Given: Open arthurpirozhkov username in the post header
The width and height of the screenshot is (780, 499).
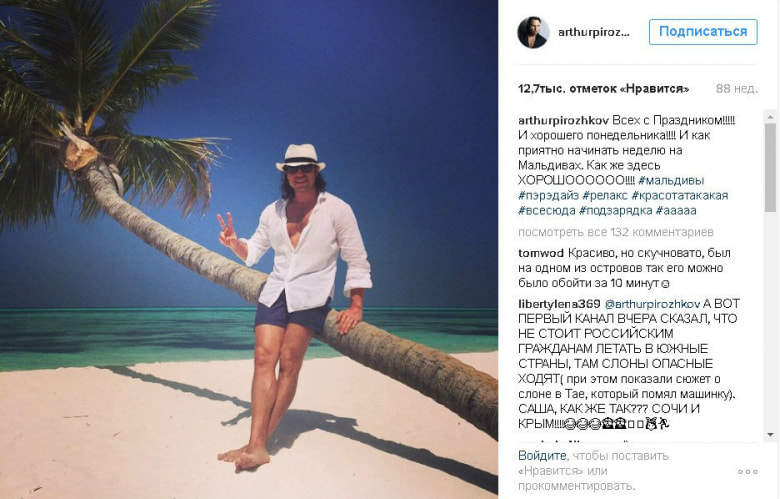Looking at the screenshot, I should (x=594, y=32).
